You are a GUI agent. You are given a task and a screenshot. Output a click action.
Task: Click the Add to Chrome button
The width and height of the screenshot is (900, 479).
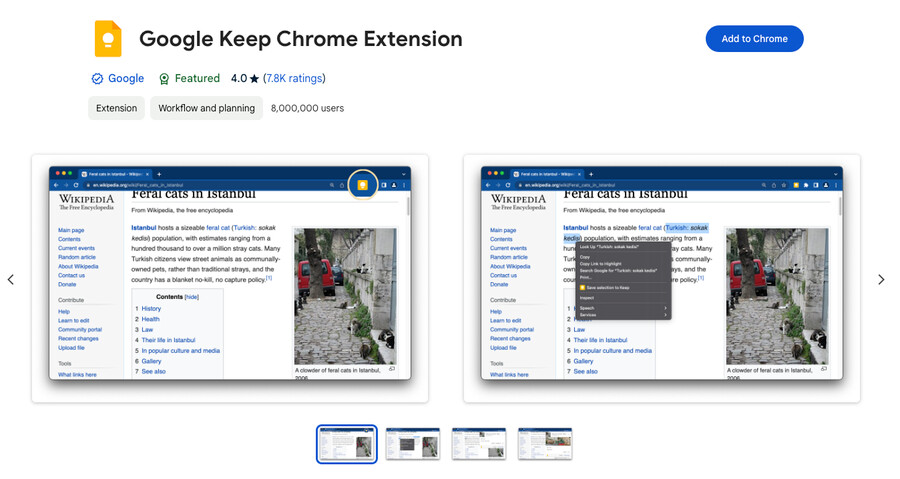pos(754,39)
